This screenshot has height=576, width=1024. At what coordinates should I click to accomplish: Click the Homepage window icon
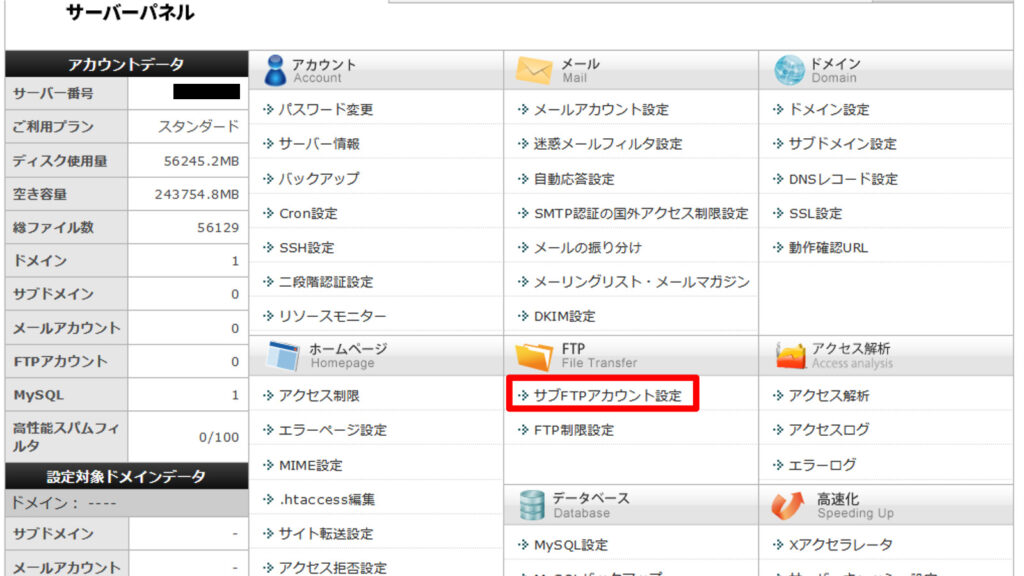(x=283, y=356)
